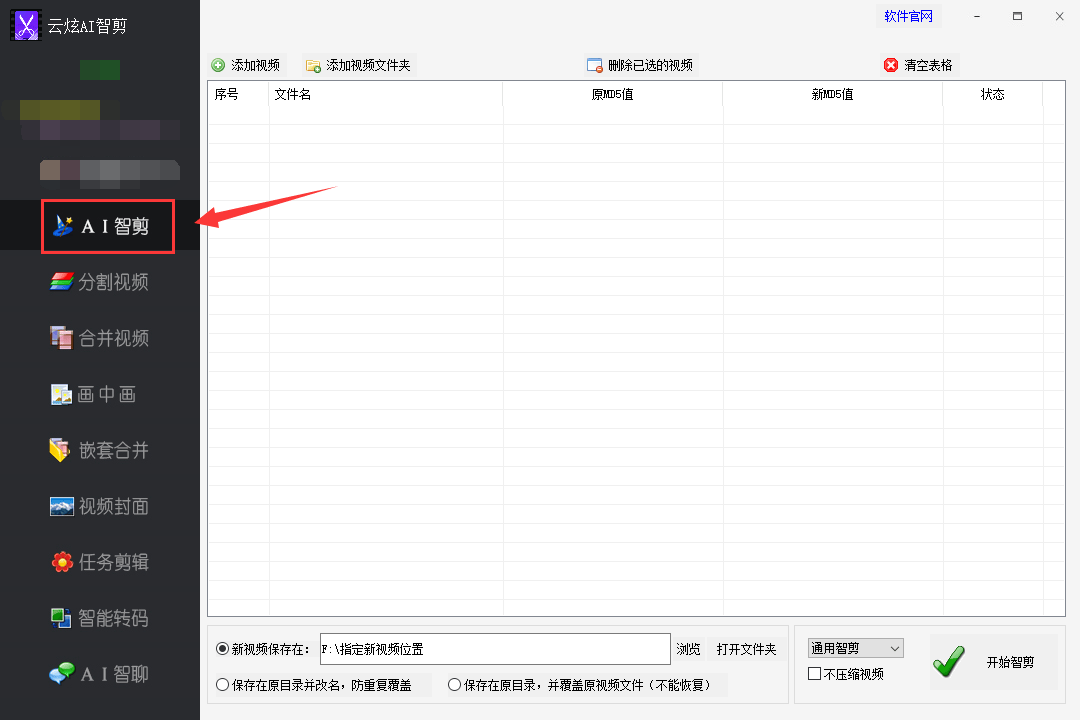Open AI智聊 chat module
Image resolution: width=1080 pixels, height=720 pixels.
pos(100,674)
